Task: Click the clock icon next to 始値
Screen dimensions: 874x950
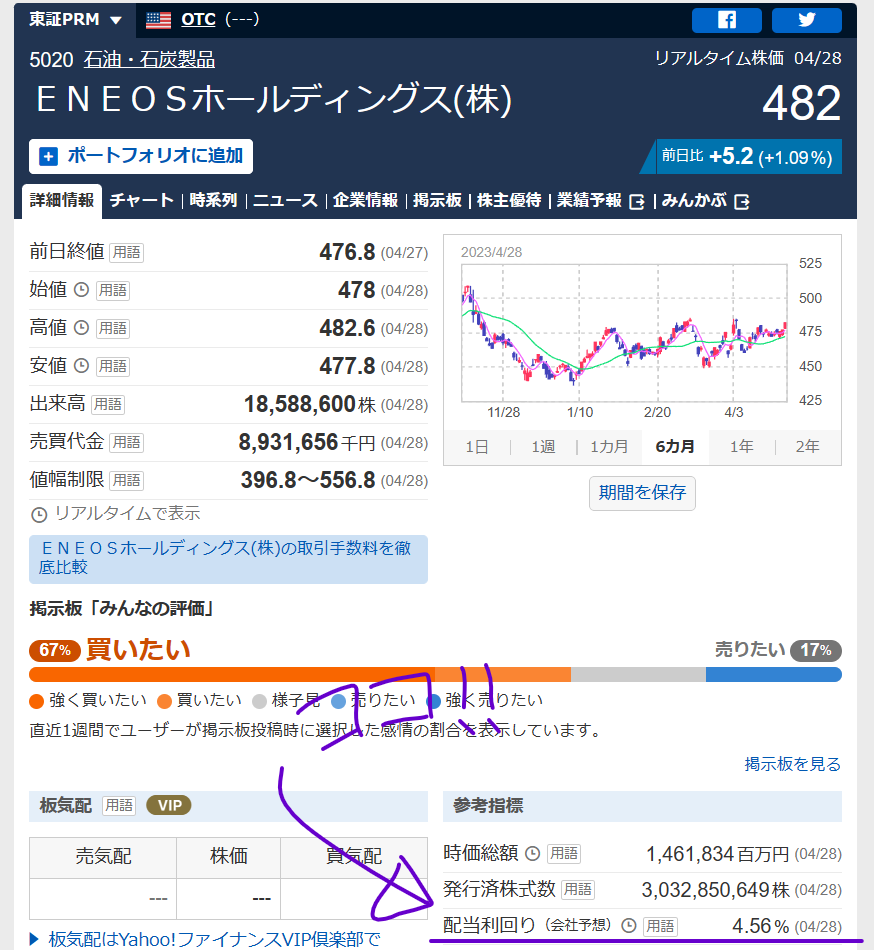Action: [x=81, y=290]
